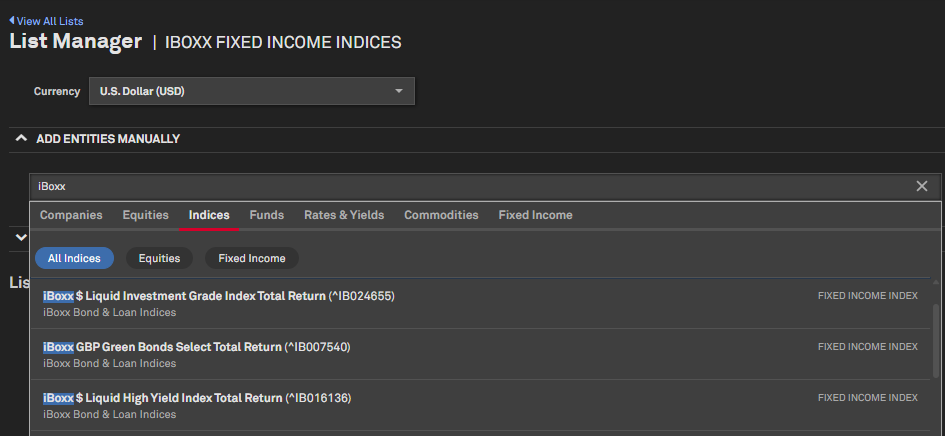Click the search results scrollbar

click(x=936, y=340)
